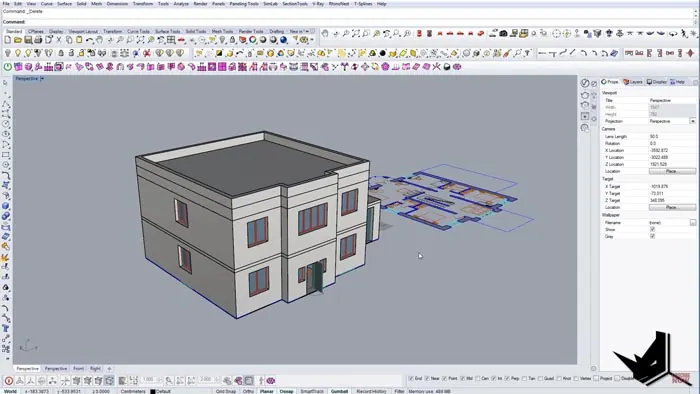The width and height of the screenshot is (700, 394).
Task: Click the Lens Length value field
Action: click(x=672, y=137)
